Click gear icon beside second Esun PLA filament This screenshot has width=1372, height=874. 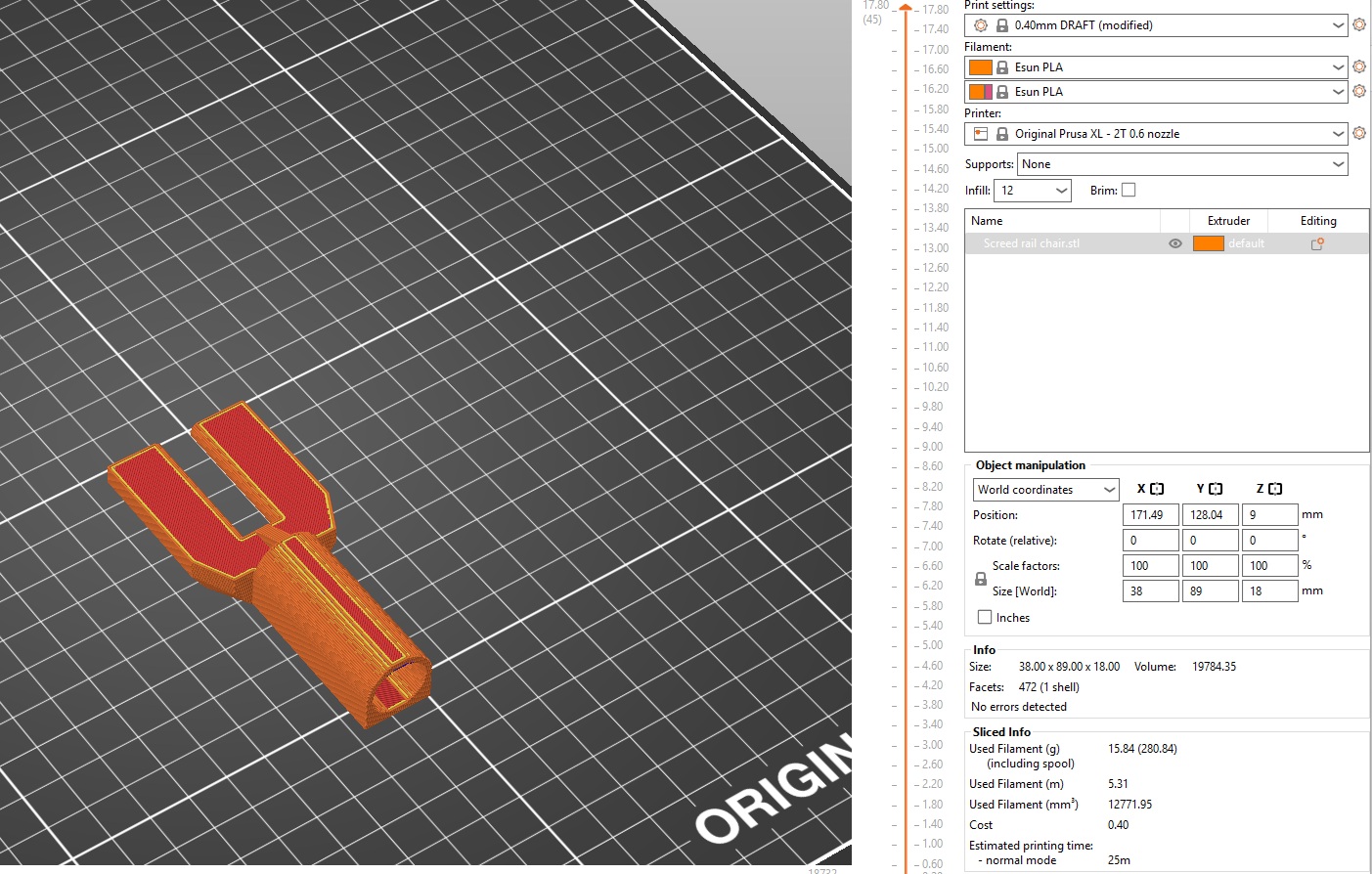pyautogui.click(x=1359, y=91)
